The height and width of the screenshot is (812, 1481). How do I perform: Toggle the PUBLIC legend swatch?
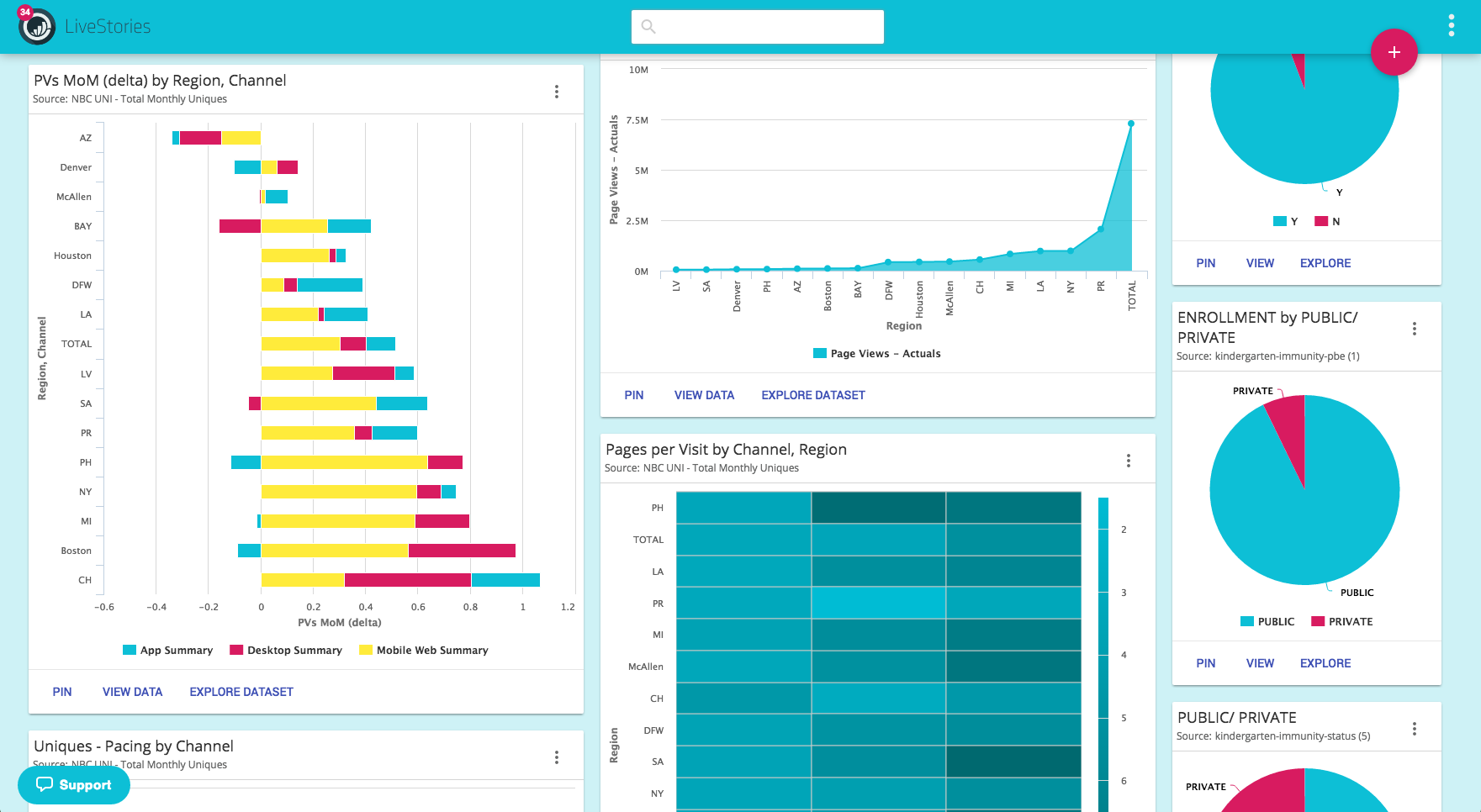coord(1247,621)
